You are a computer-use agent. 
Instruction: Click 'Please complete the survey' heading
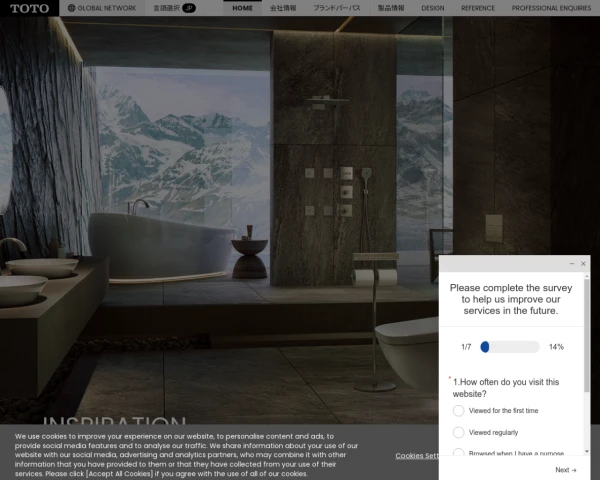(x=511, y=299)
